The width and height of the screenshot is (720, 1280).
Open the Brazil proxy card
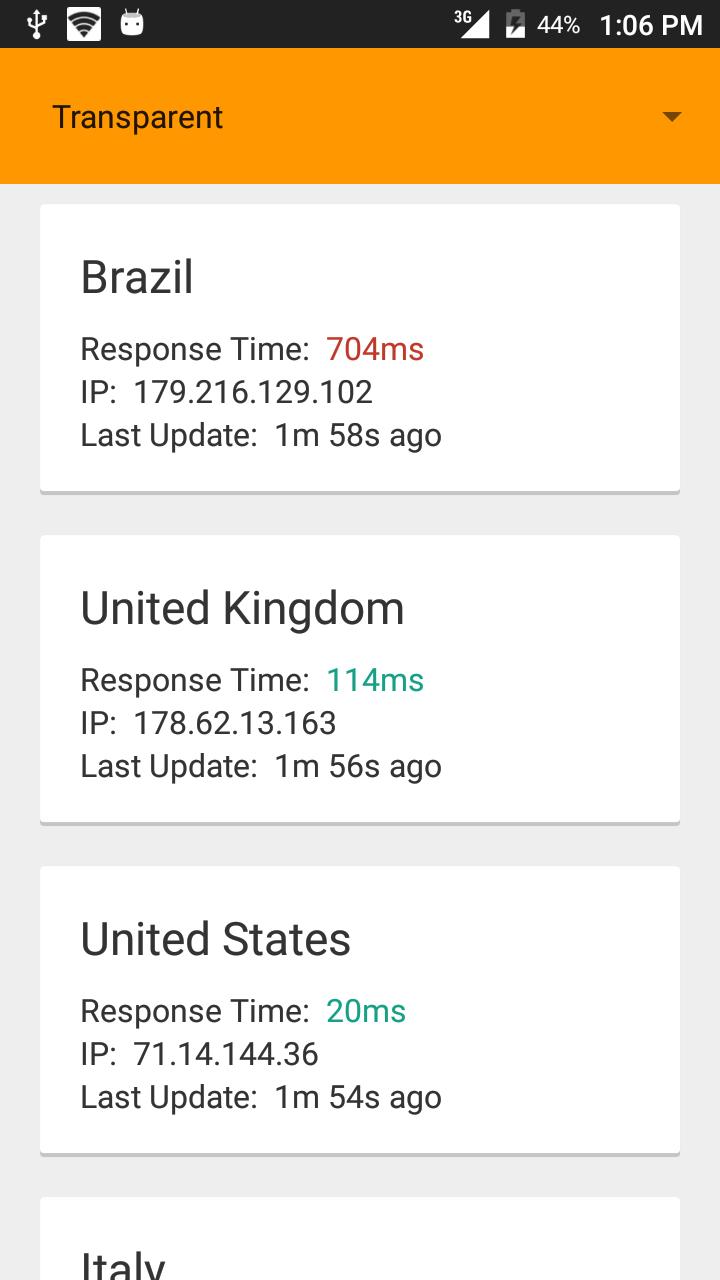click(360, 348)
